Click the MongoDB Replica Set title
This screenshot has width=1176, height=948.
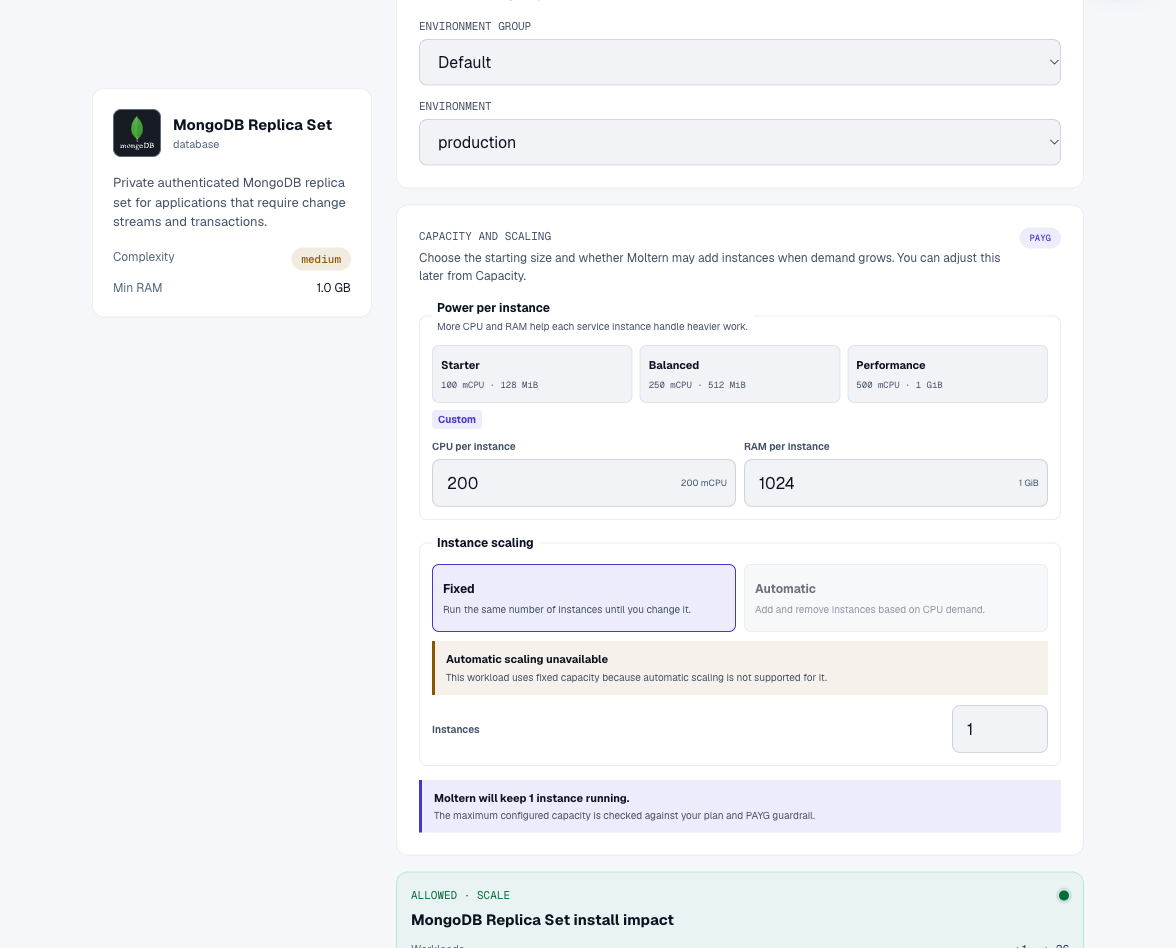pos(252,124)
